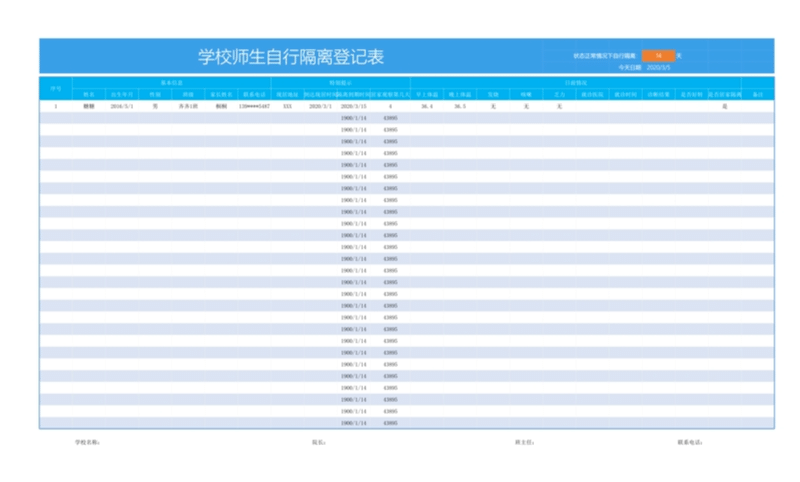Screen dimensions: 800x482
Task: Select morning temperature cell 36.4
Action: pos(426,105)
